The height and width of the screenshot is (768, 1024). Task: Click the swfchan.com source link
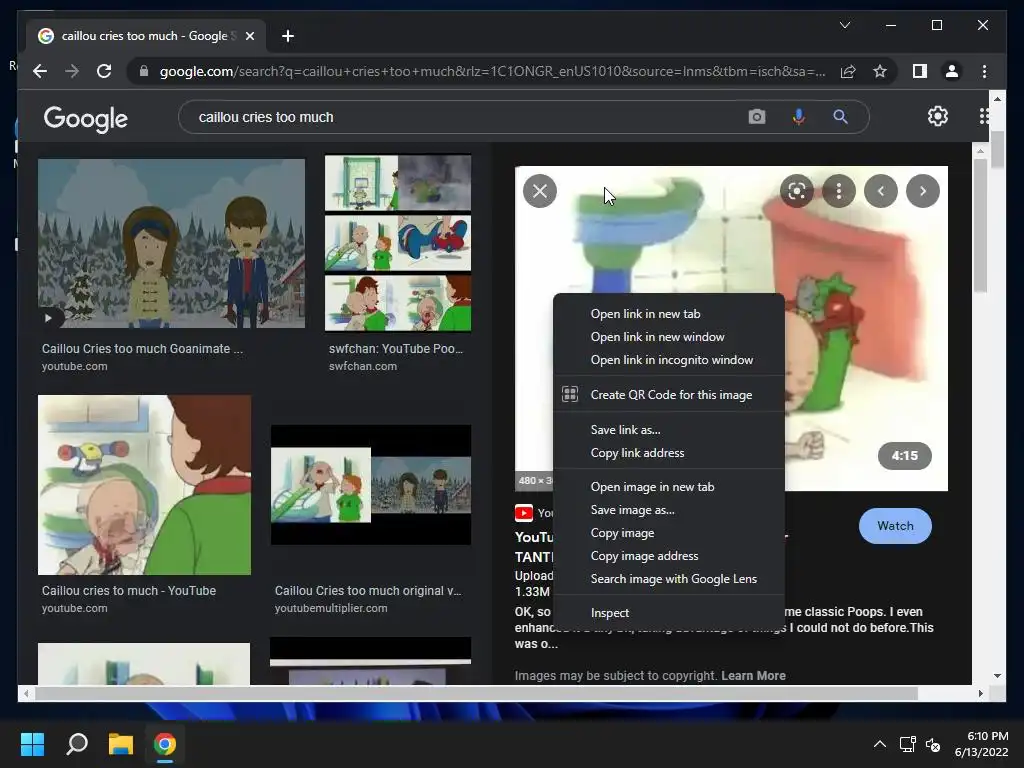(x=362, y=366)
